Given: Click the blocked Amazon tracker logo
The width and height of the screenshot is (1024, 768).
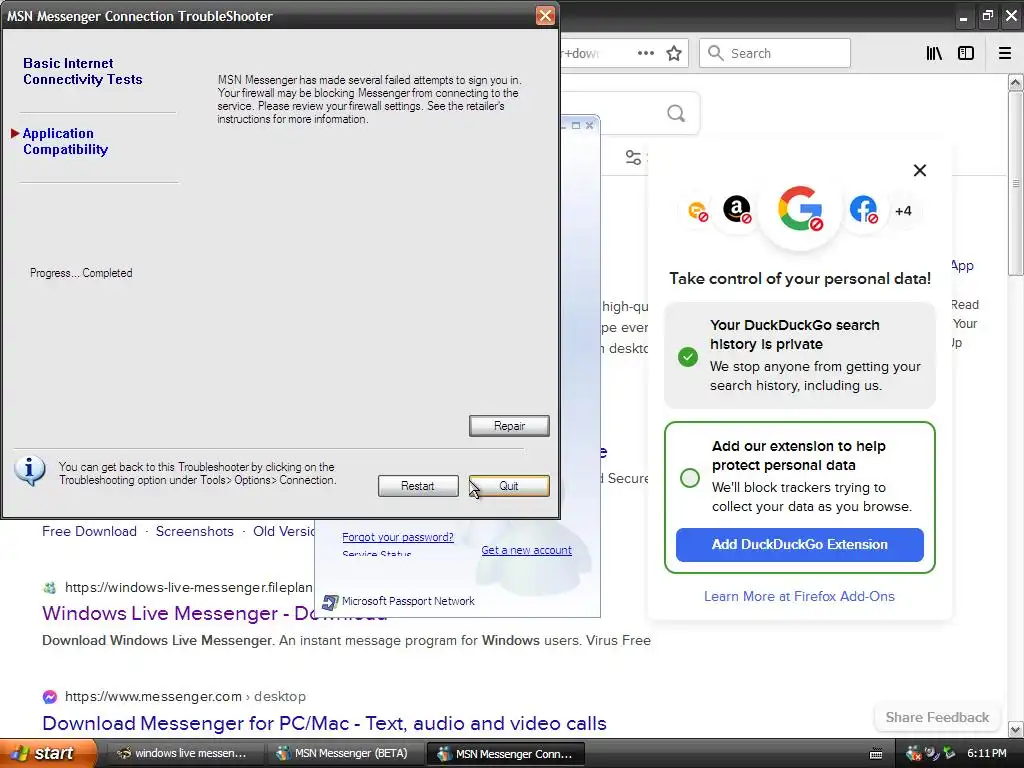Looking at the screenshot, I should [737, 210].
